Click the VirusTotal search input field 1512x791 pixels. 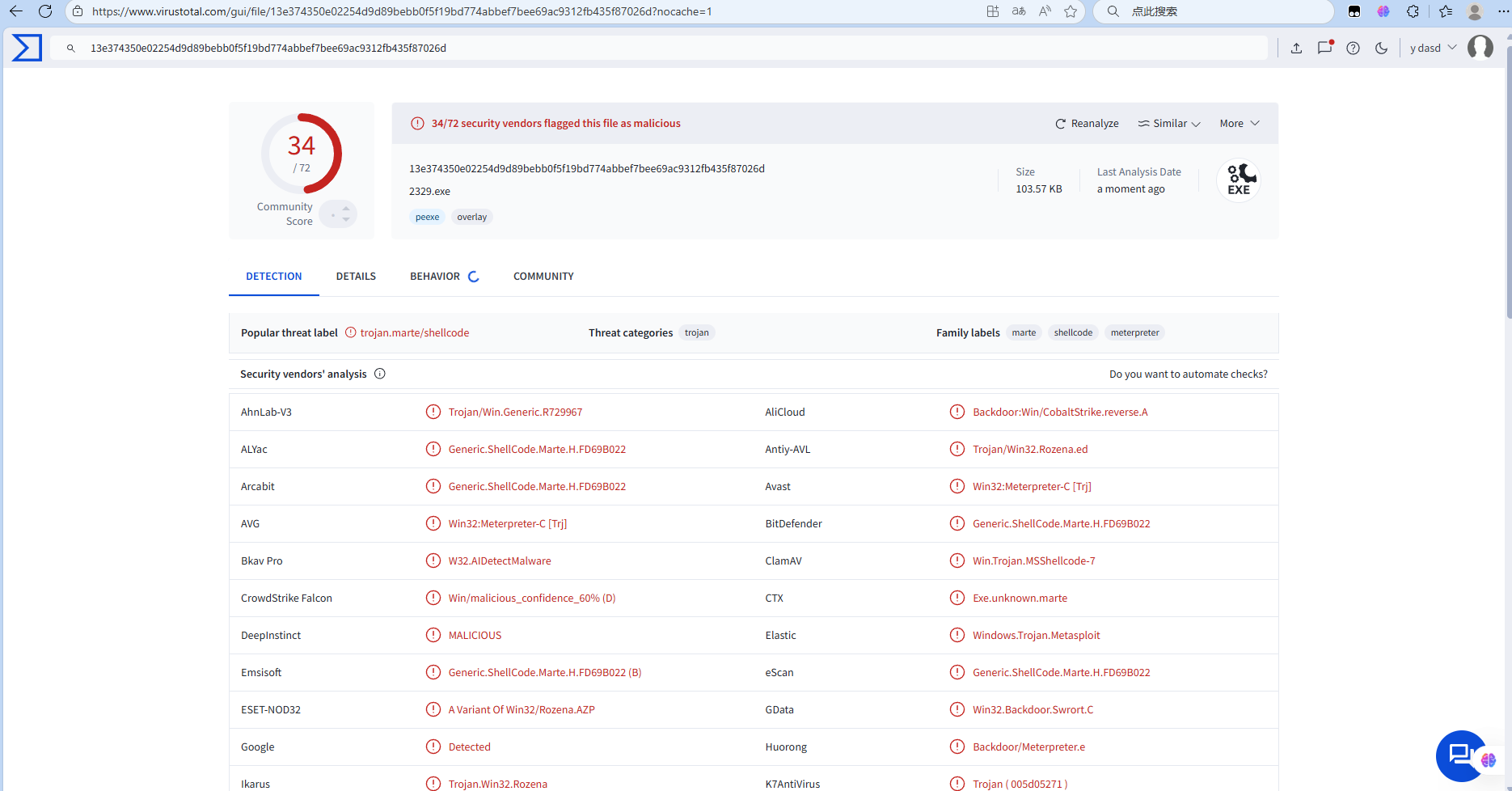(x=659, y=49)
